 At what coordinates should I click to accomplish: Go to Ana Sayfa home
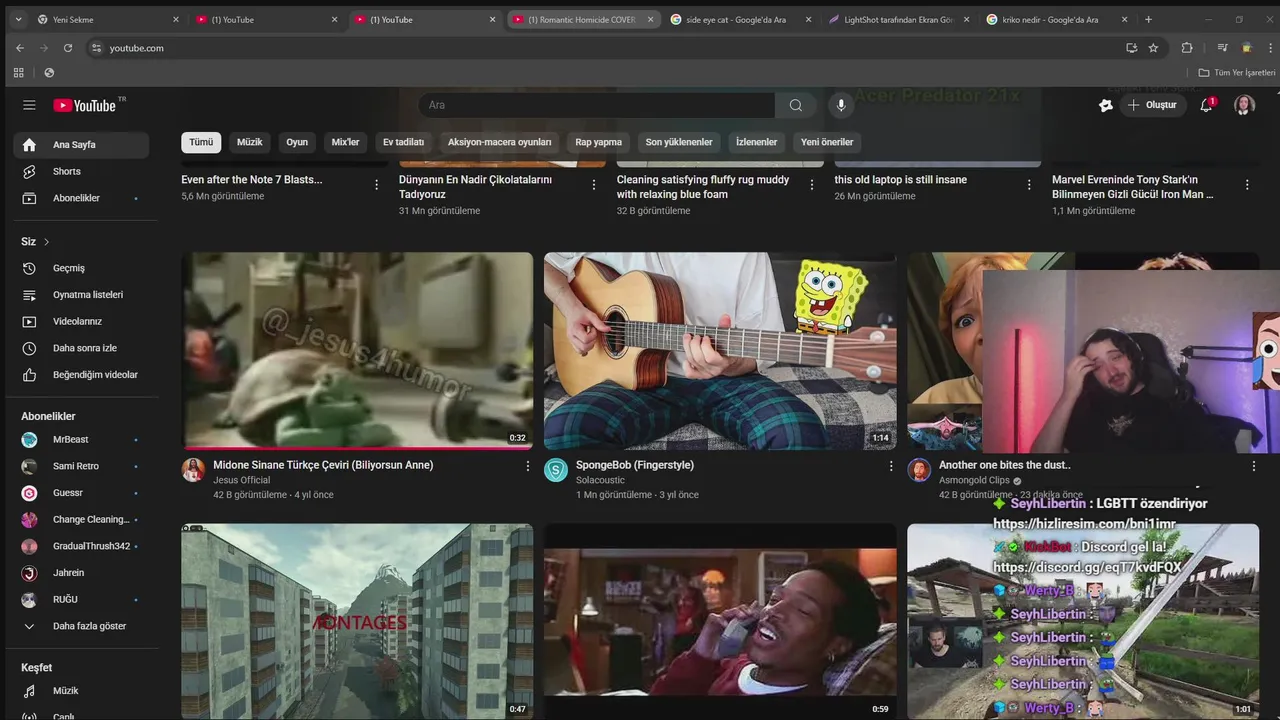point(81,145)
